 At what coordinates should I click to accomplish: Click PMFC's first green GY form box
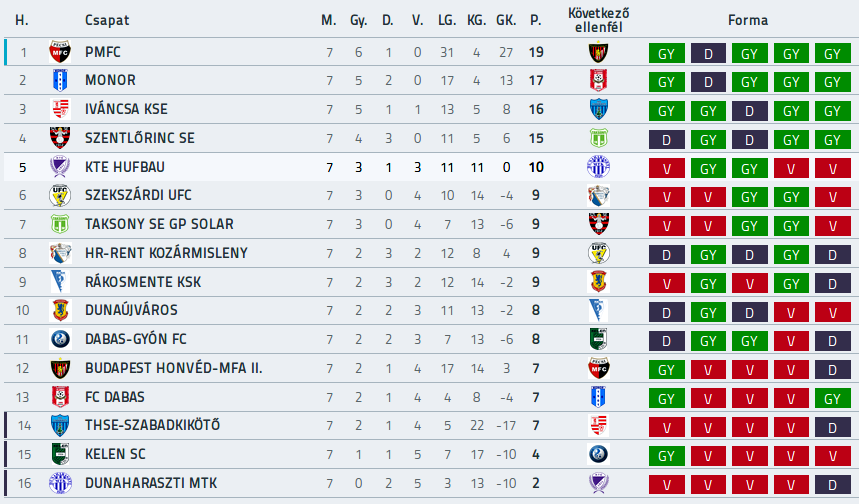click(667, 54)
